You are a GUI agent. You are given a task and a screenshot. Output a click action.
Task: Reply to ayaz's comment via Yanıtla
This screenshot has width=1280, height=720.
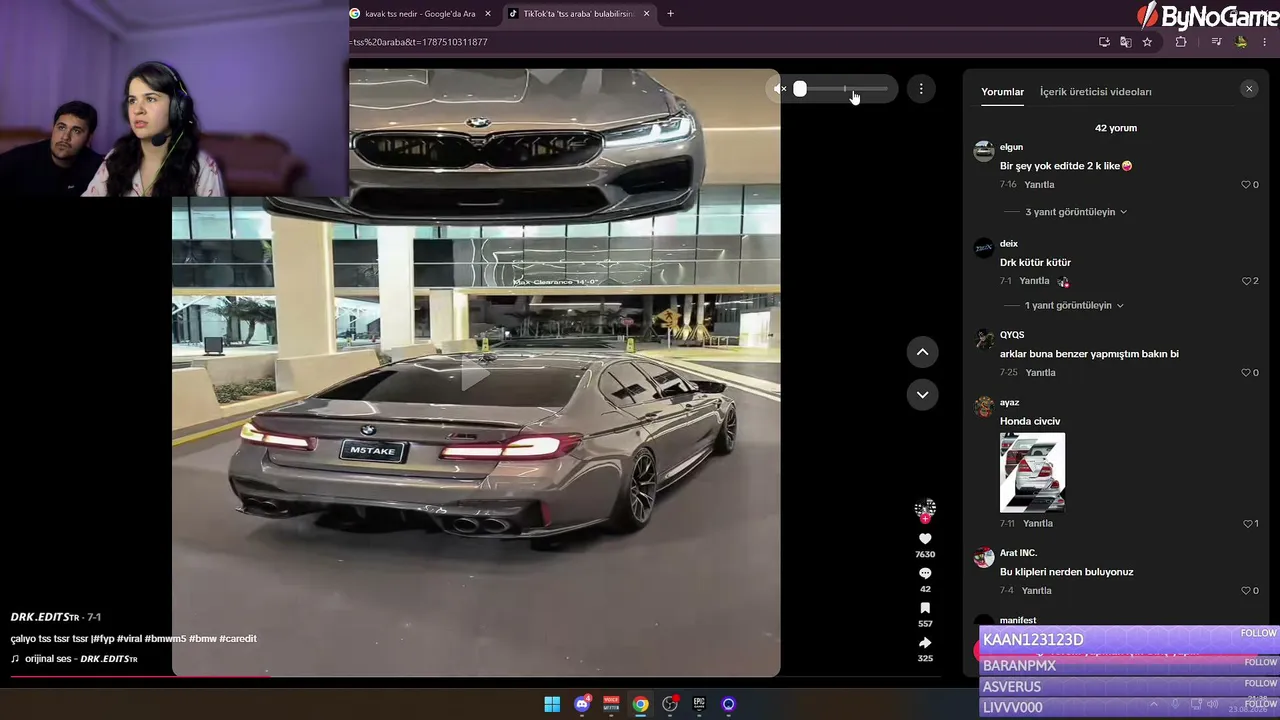coord(1038,524)
